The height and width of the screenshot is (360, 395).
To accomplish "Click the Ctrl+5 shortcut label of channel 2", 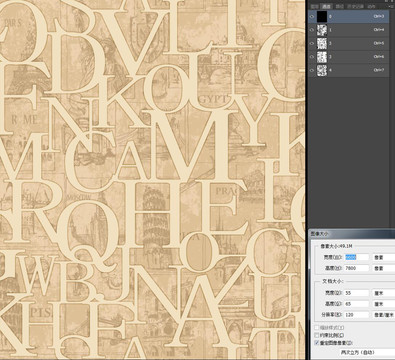I will coord(379,43).
